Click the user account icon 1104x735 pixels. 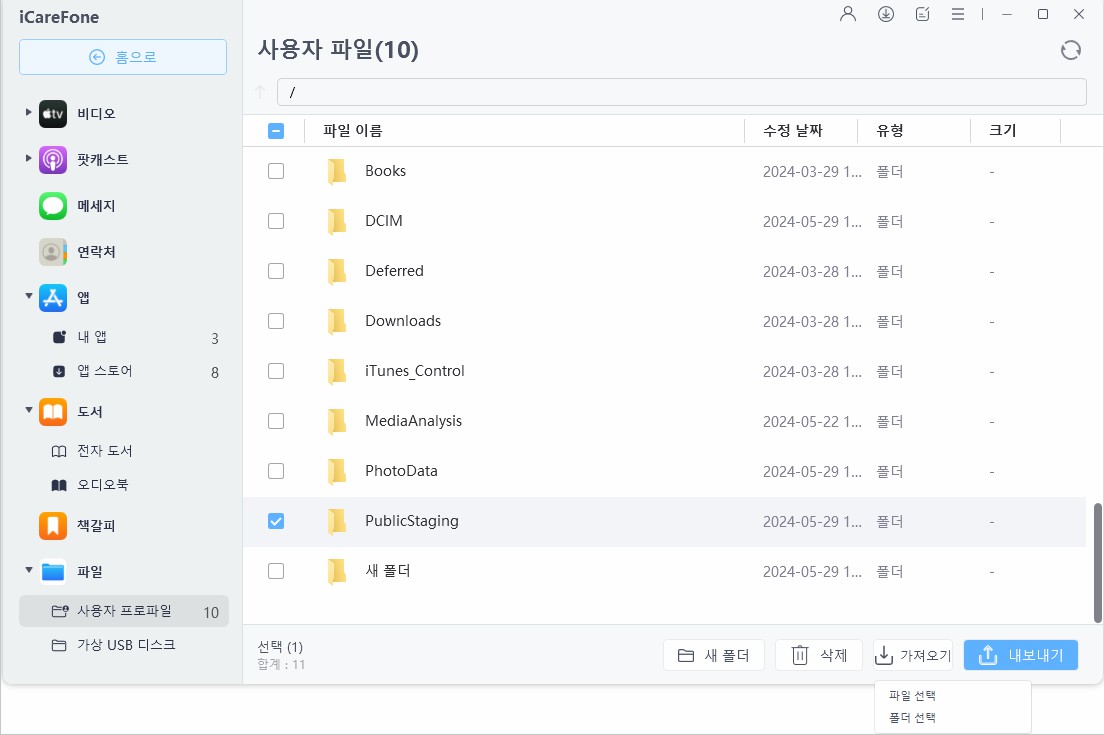click(847, 14)
